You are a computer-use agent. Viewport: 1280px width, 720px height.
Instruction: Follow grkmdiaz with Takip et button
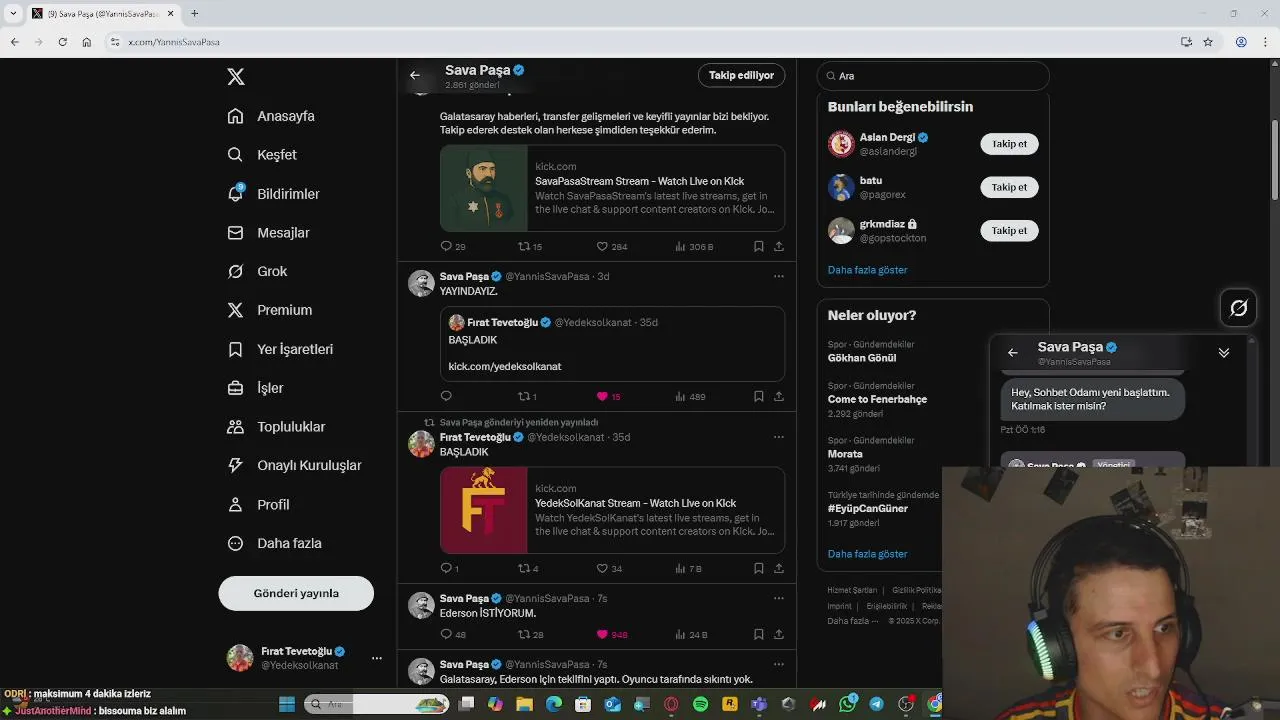pos(1009,231)
